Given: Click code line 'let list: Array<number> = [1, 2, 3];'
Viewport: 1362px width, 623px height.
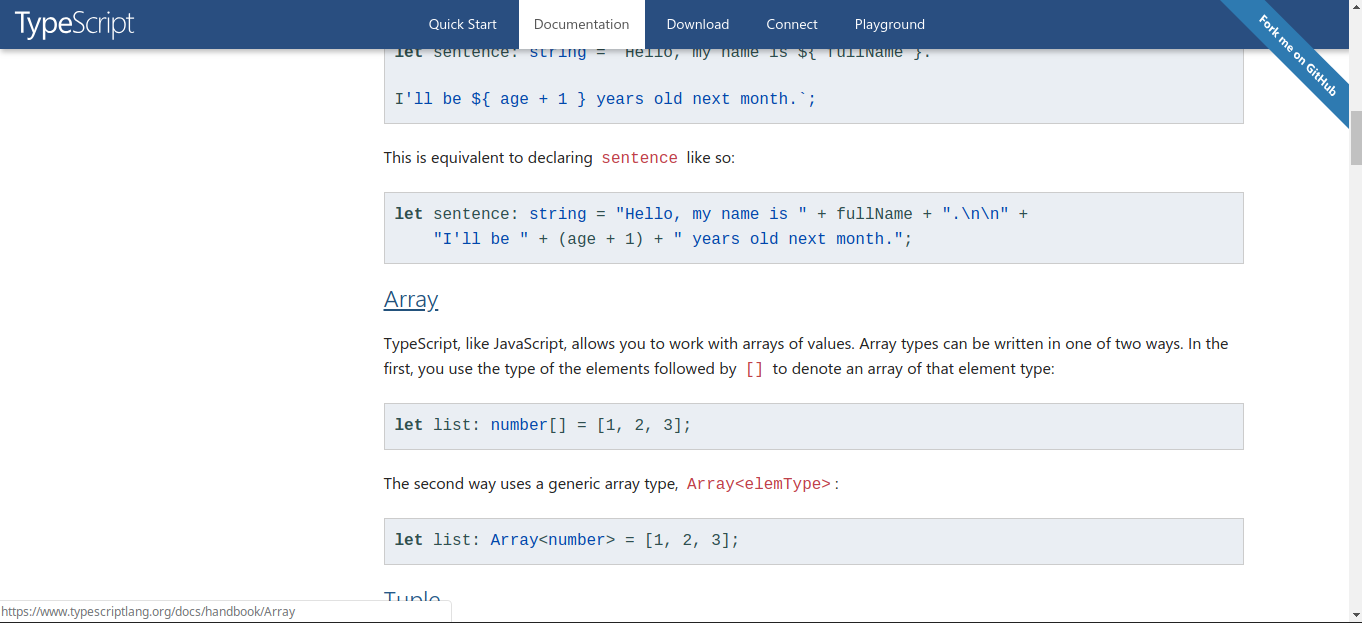Looking at the screenshot, I should (x=567, y=540).
